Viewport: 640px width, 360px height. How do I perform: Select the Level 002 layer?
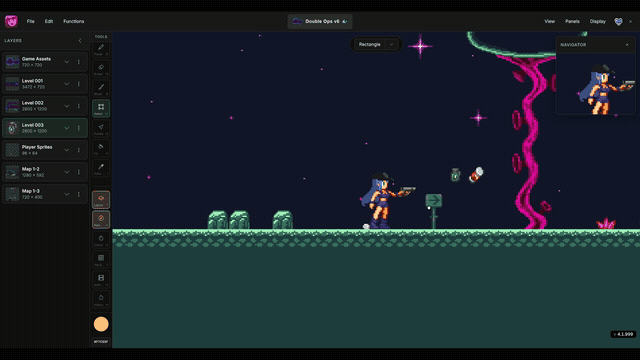45,106
